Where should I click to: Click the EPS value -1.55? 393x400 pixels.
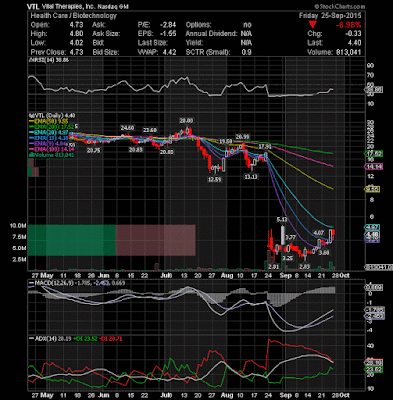pos(168,34)
